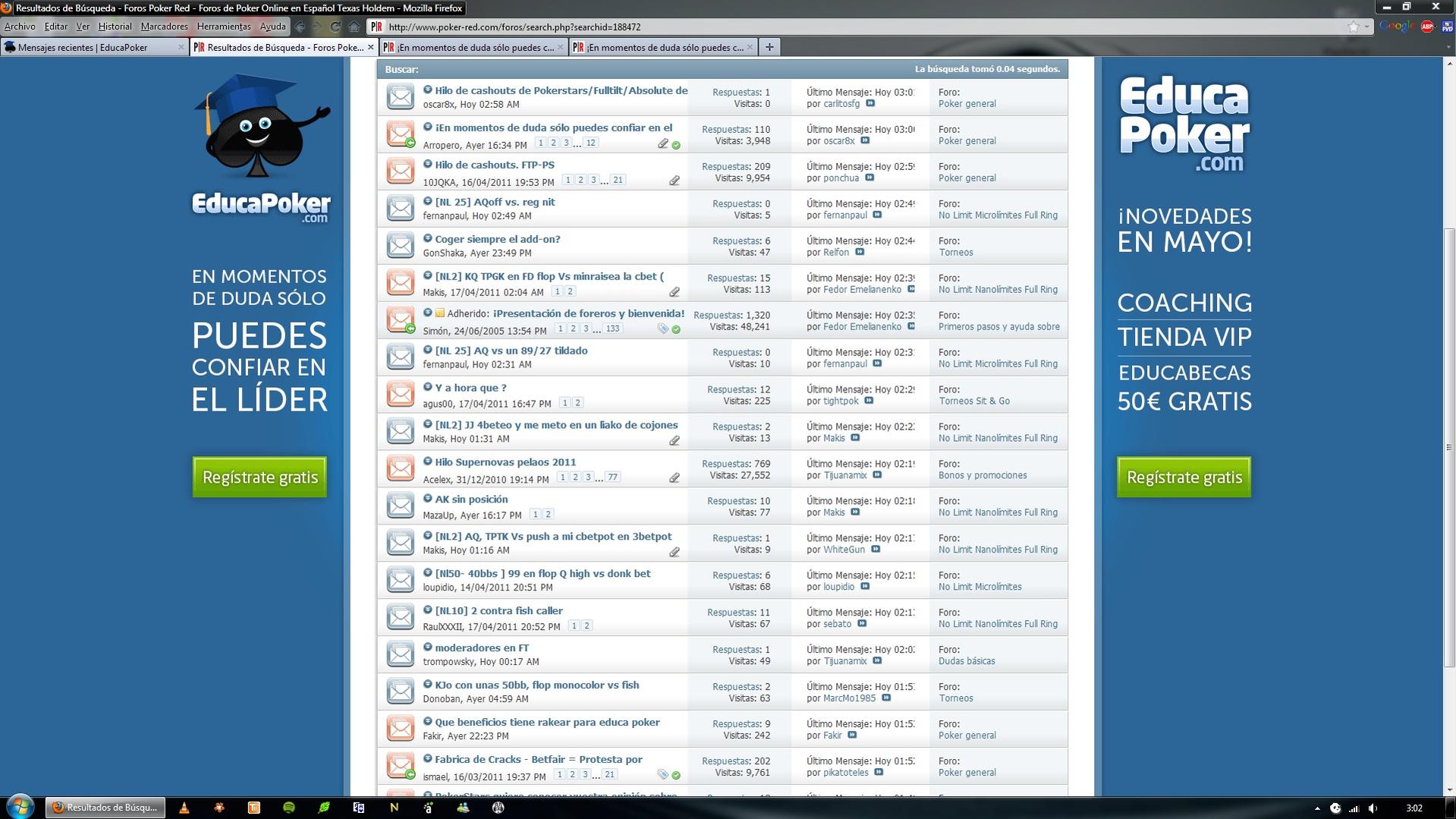Click first-unread icon before 'Coger siempre el add-on?'

click(x=428, y=239)
